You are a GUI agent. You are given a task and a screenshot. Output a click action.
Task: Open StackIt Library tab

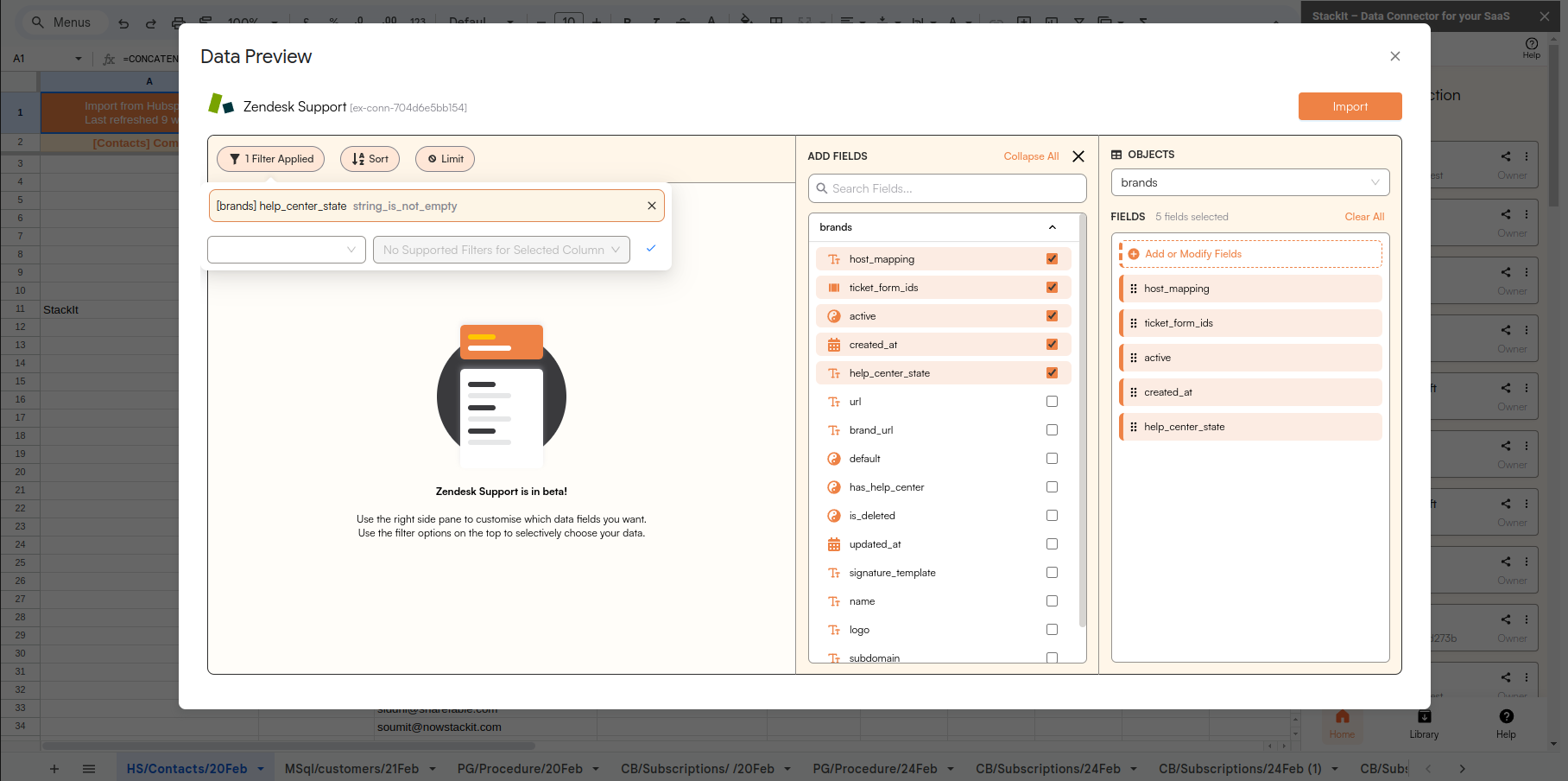[1424, 724]
